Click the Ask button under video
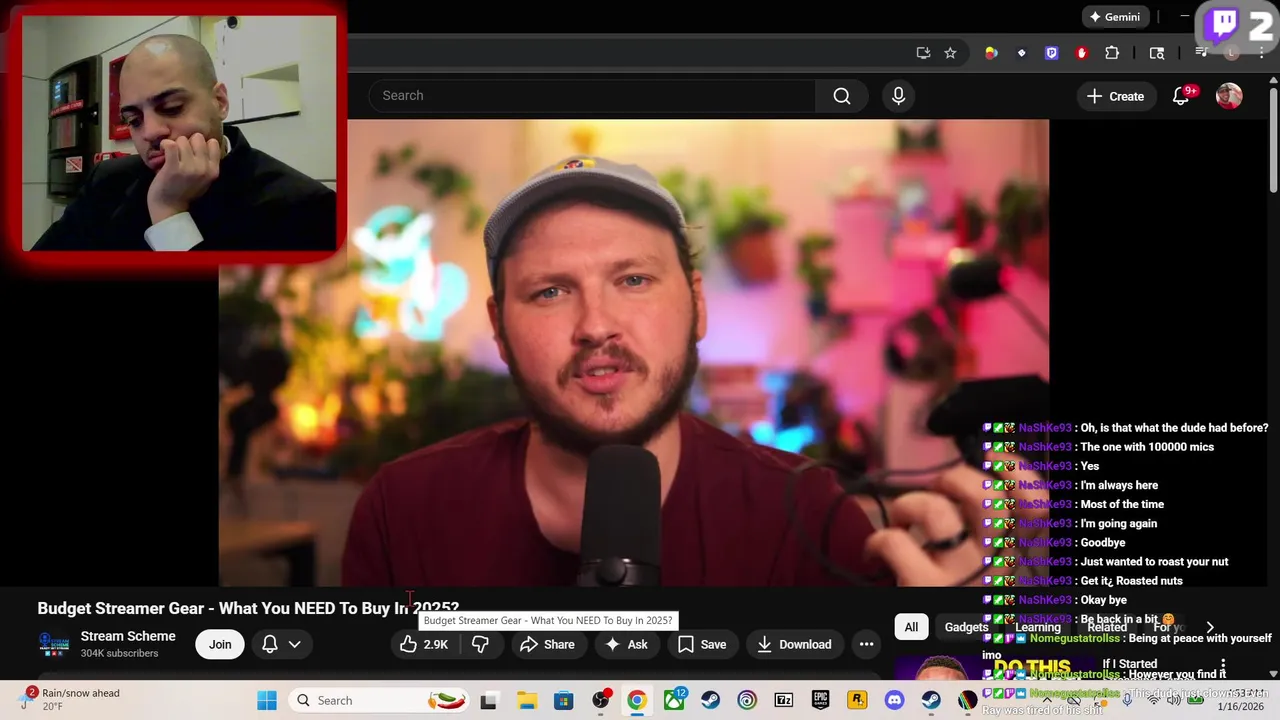The image size is (1280, 720). click(x=626, y=645)
